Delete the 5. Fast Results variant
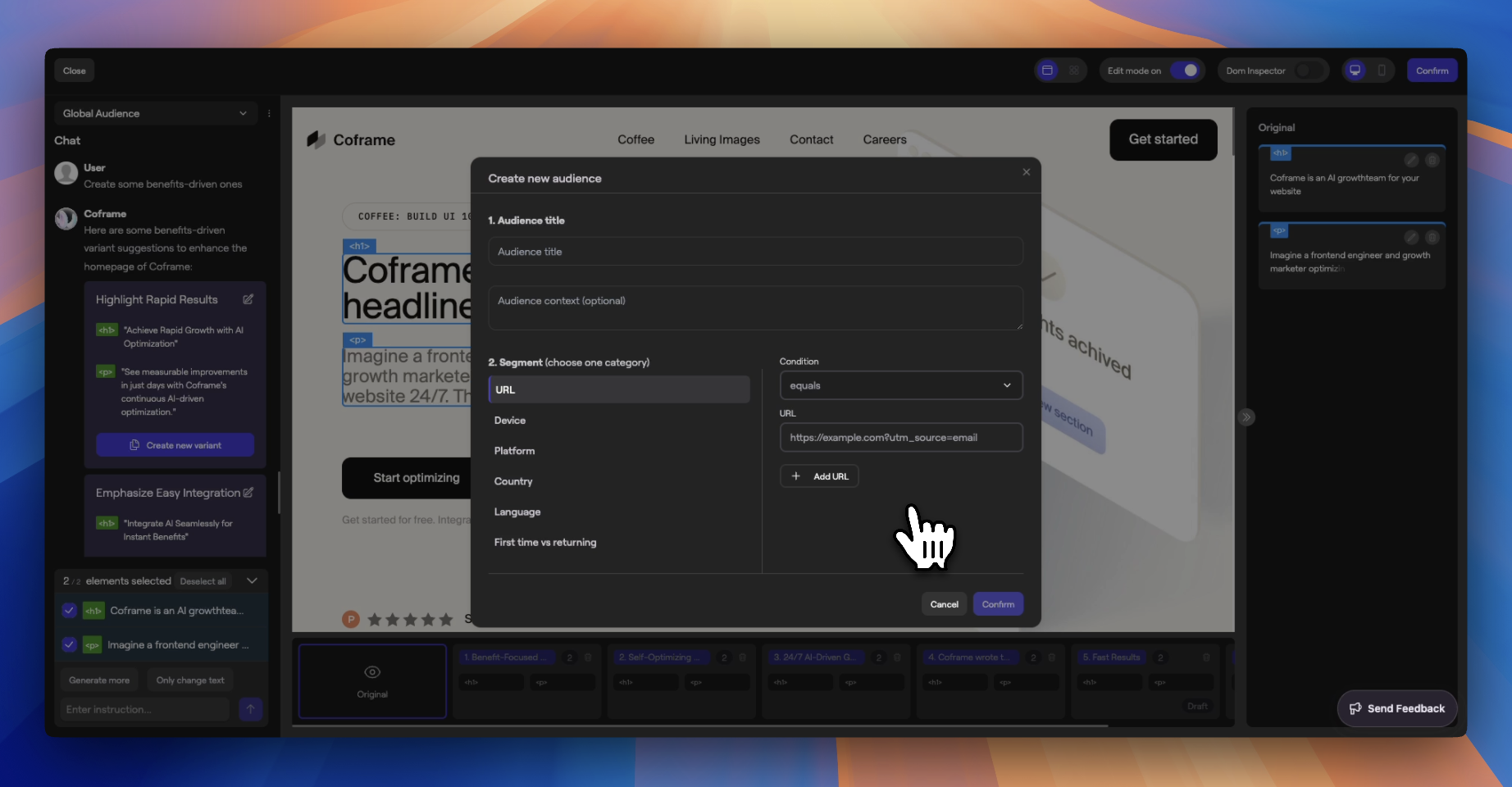 point(1206,657)
